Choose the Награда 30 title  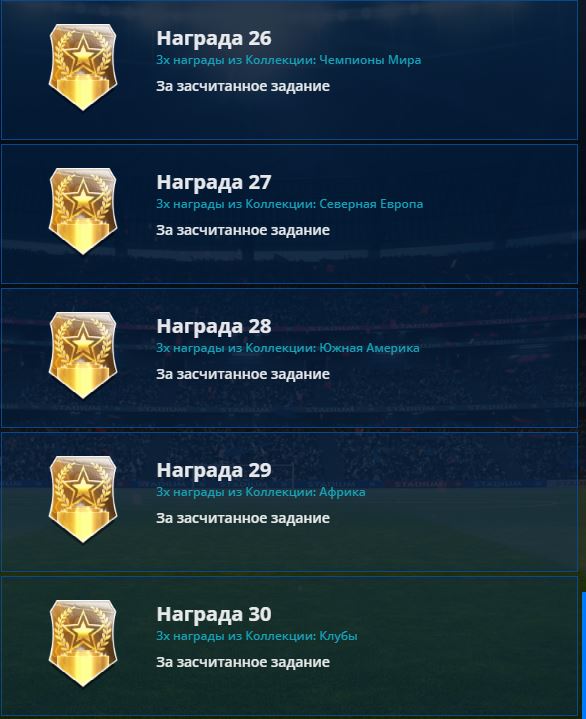point(214,614)
